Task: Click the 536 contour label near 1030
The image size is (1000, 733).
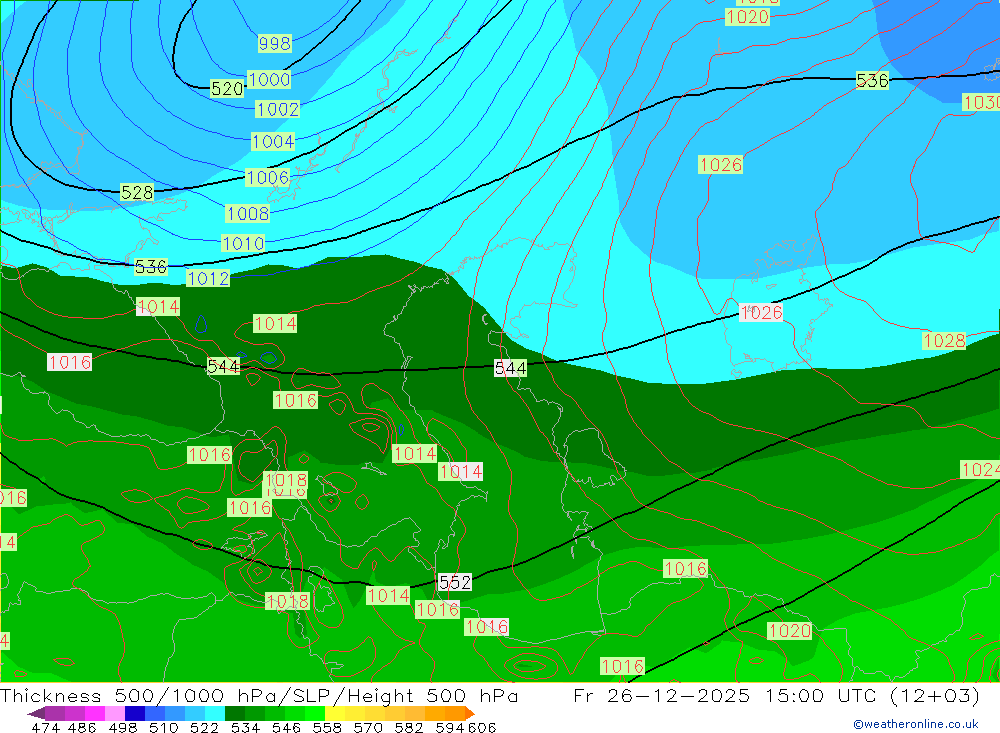Action: [872, 80]
